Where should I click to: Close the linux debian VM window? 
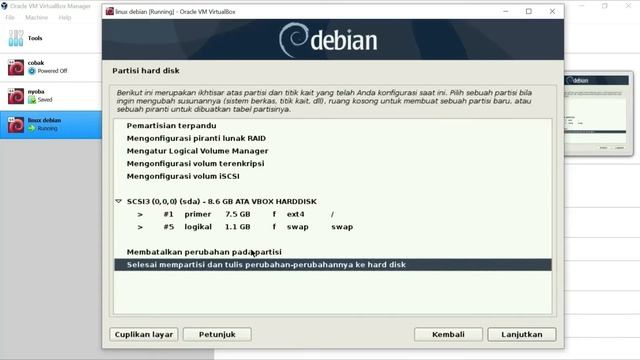tap(552, 11)
